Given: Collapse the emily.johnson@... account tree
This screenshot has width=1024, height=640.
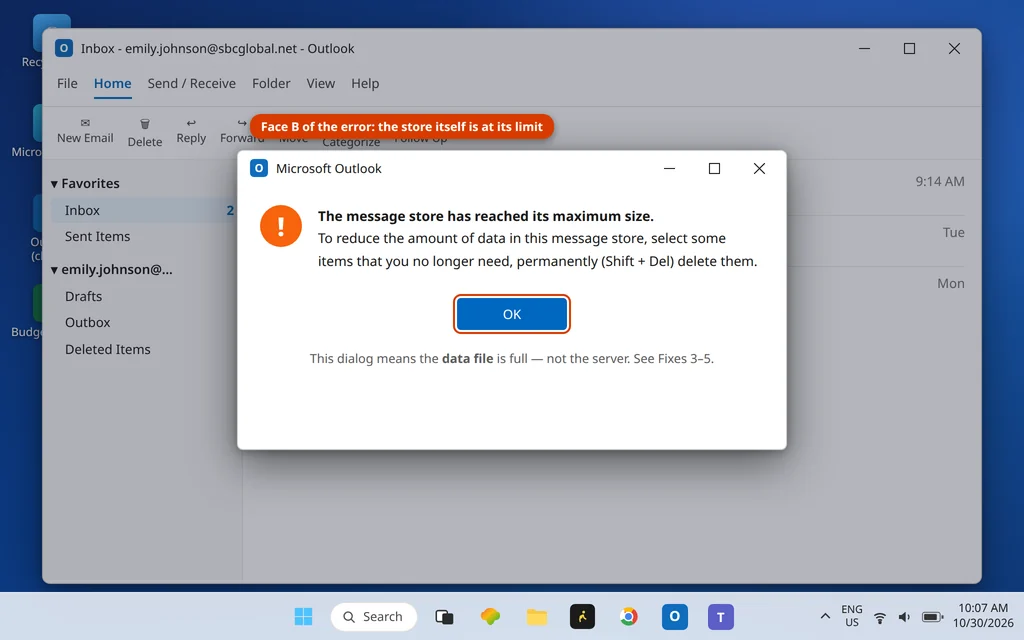Looking at the screenshot, I should [x=54, y=270].
